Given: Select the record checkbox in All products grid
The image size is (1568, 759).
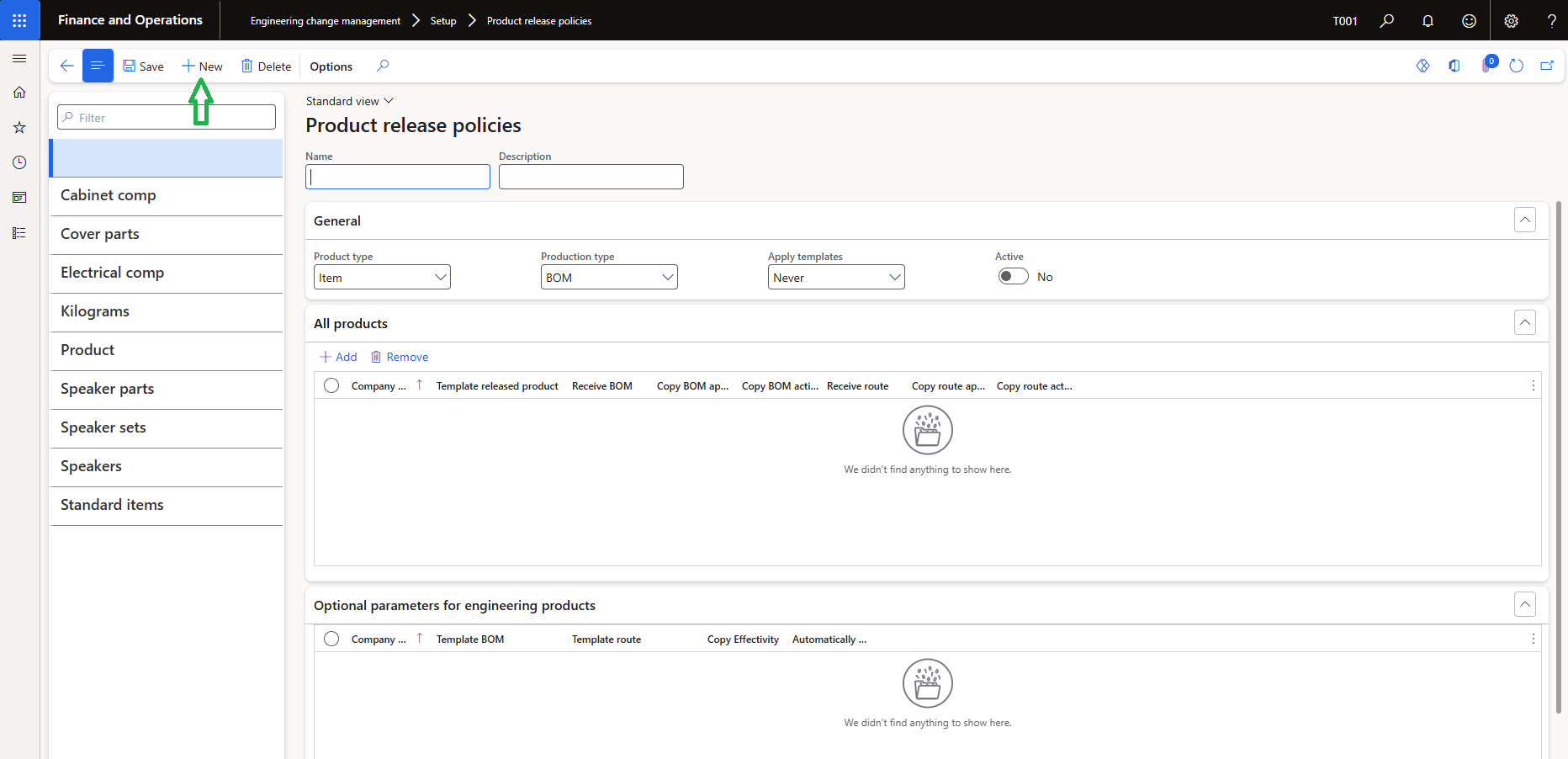Looking at the screenshot, I should (331, 385).
